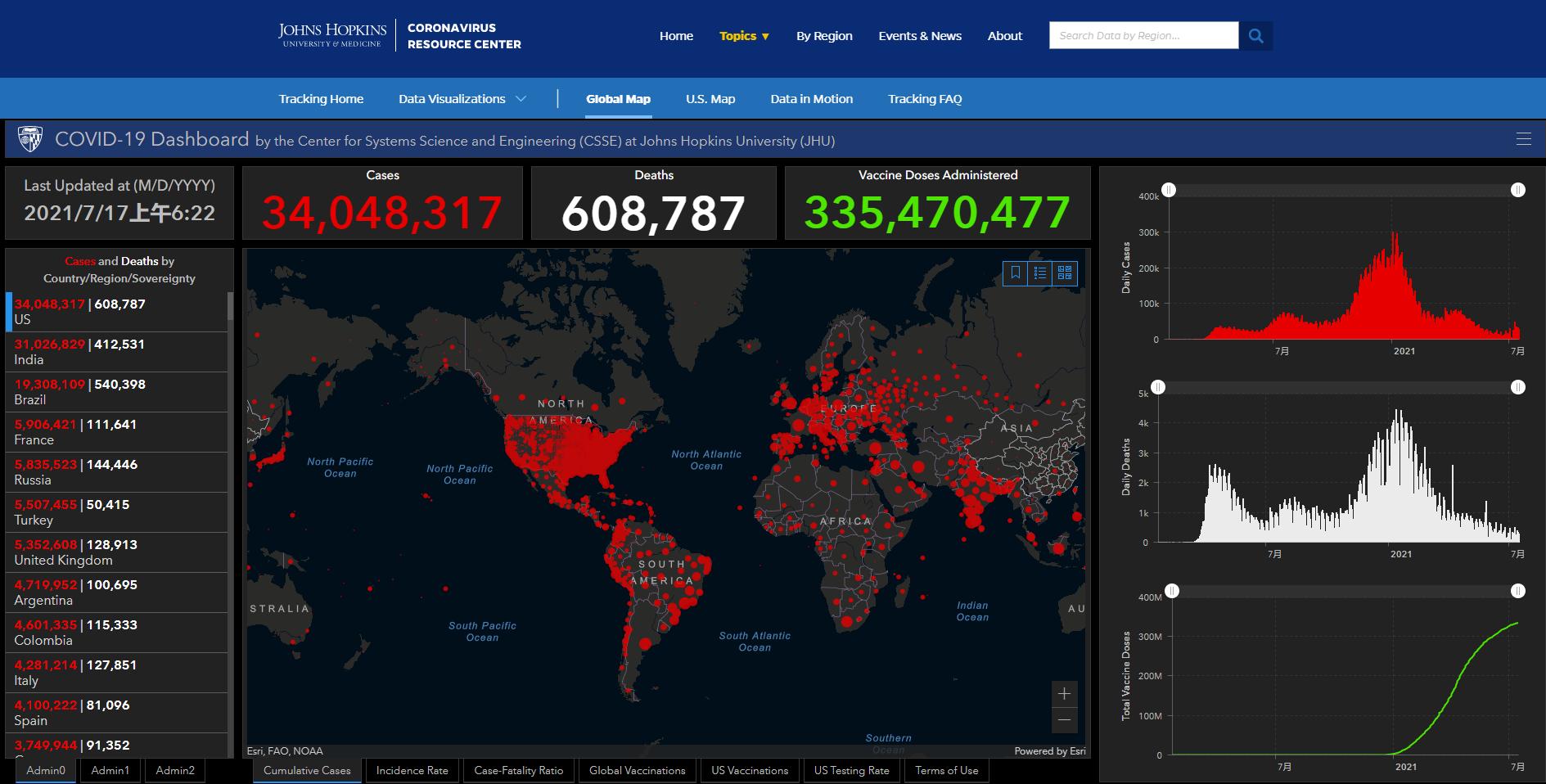Switch to the U.S. Map view
1546x784 pixels.
pyautogui.click(x=710, y=99)
